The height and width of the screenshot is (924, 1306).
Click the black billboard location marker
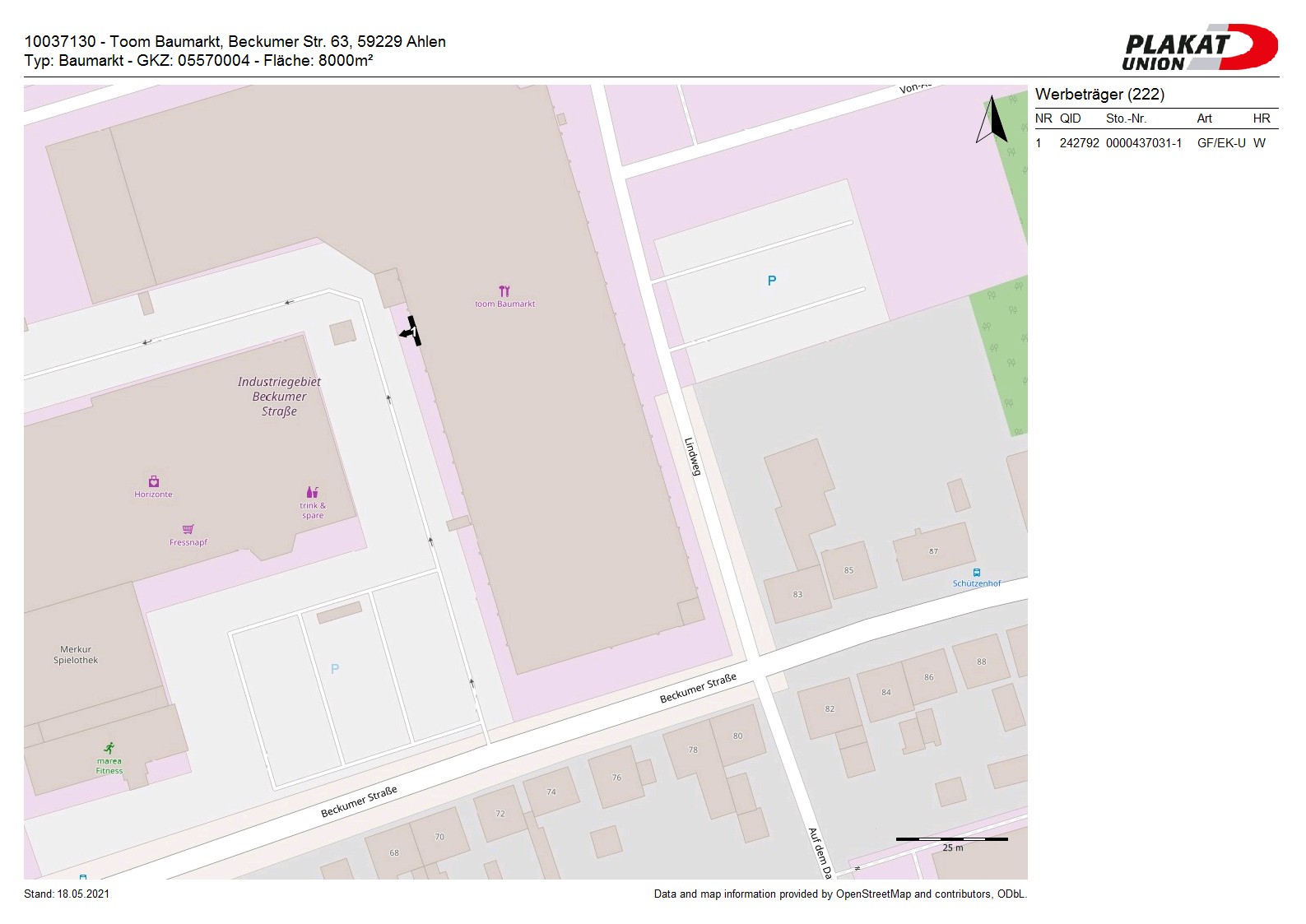tap(411, 332)
